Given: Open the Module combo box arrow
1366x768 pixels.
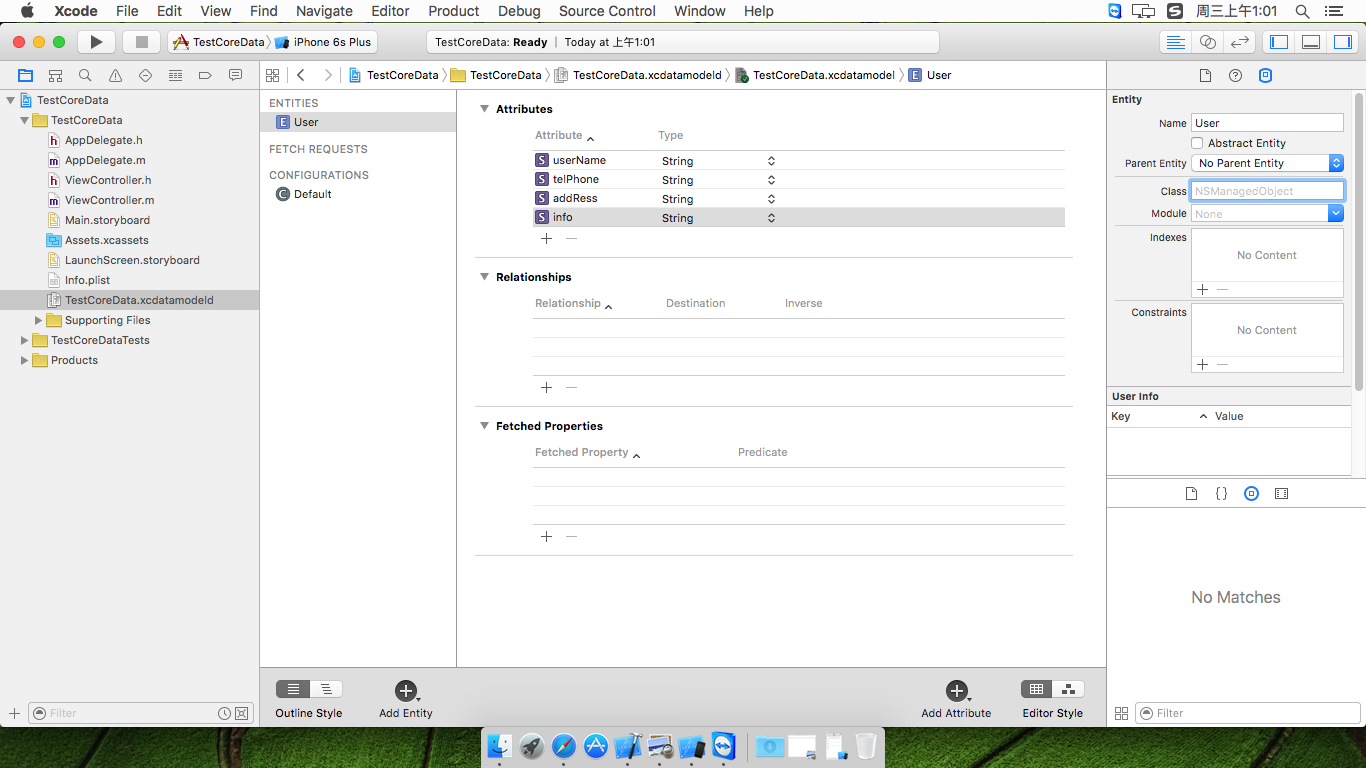Looking at the screenshot, I should [1336, 213].
